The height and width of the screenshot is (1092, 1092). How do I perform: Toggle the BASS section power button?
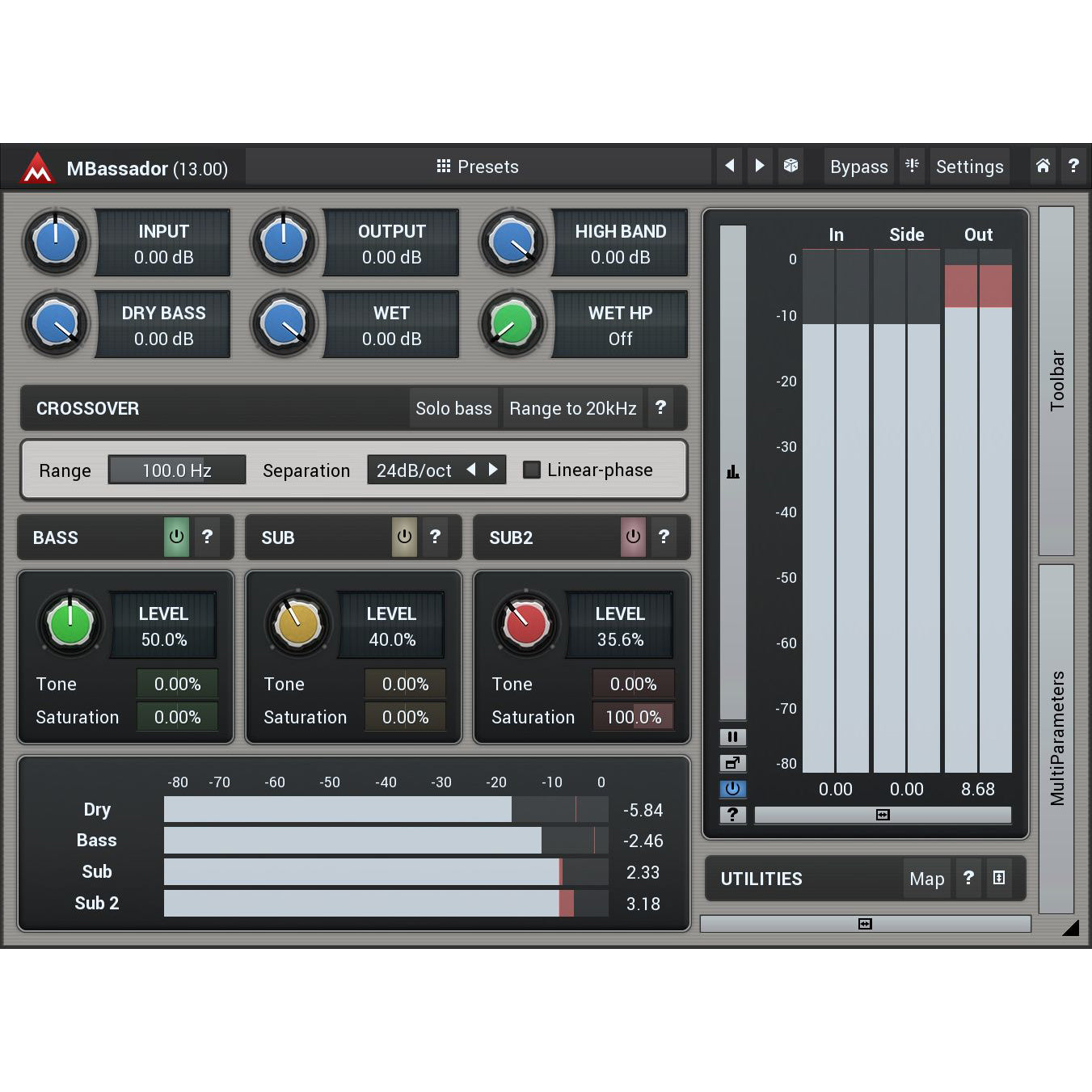coord(176,537)
